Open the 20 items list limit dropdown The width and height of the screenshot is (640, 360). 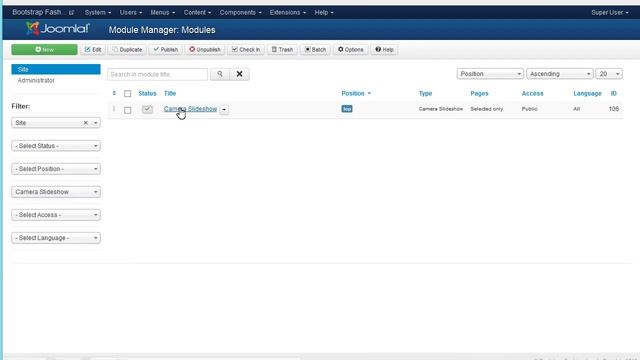coord(609,74)
